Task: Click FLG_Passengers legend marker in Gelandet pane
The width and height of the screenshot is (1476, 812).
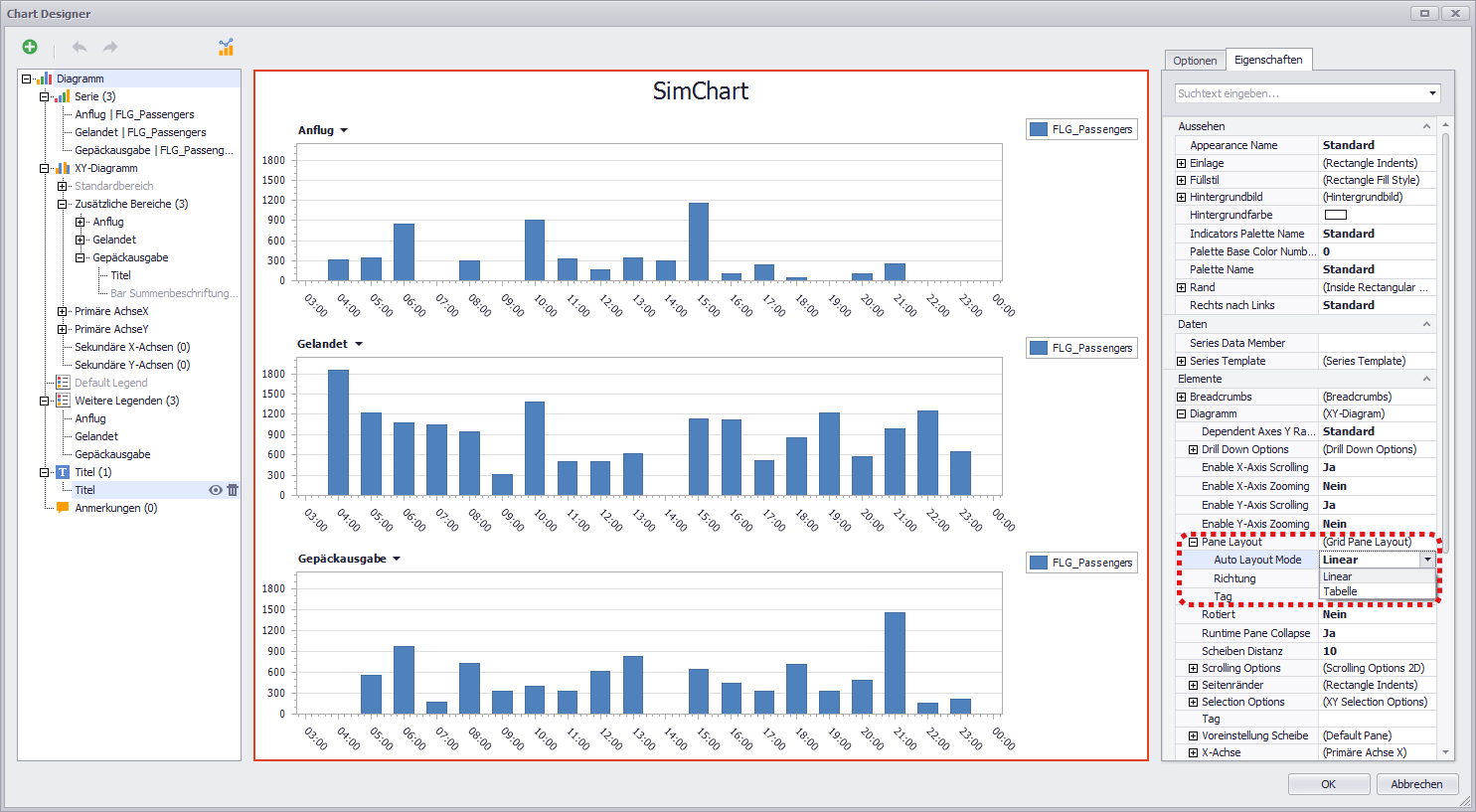Action: pos(1039,348)
